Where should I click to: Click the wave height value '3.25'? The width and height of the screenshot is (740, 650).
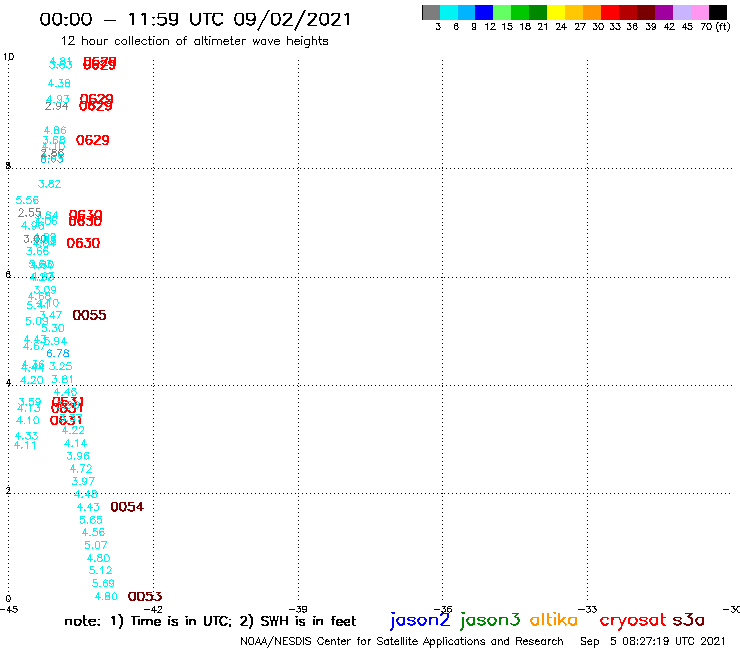[x=60, y=366]
